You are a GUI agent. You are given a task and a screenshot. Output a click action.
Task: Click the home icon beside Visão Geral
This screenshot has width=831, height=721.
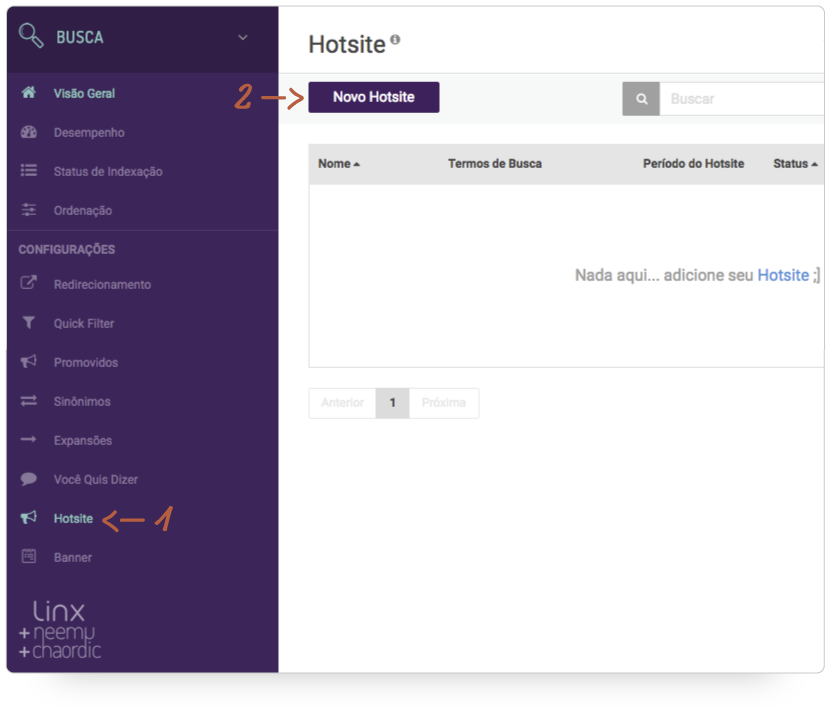[29, 93]
